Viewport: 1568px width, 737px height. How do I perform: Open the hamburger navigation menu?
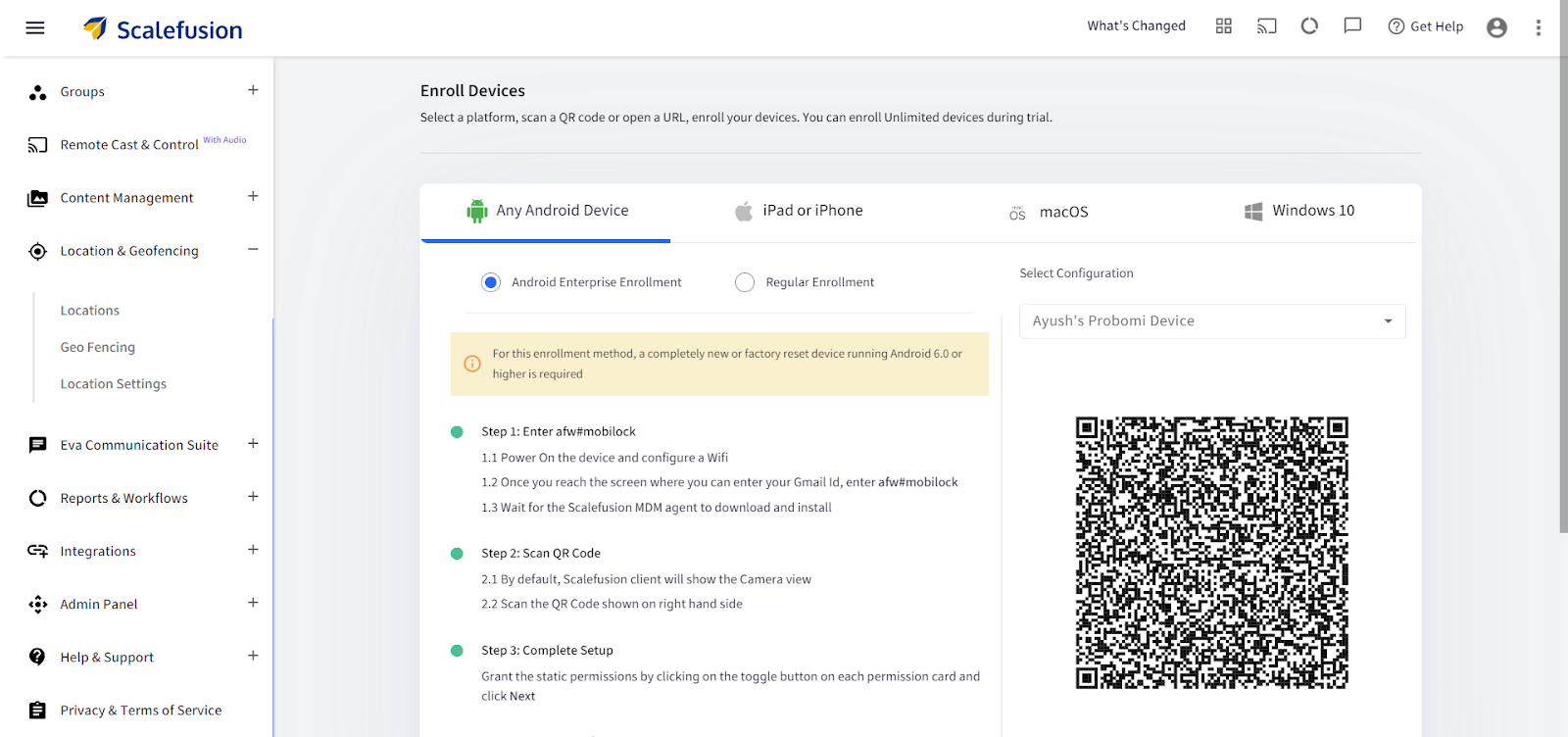point(35,27)
